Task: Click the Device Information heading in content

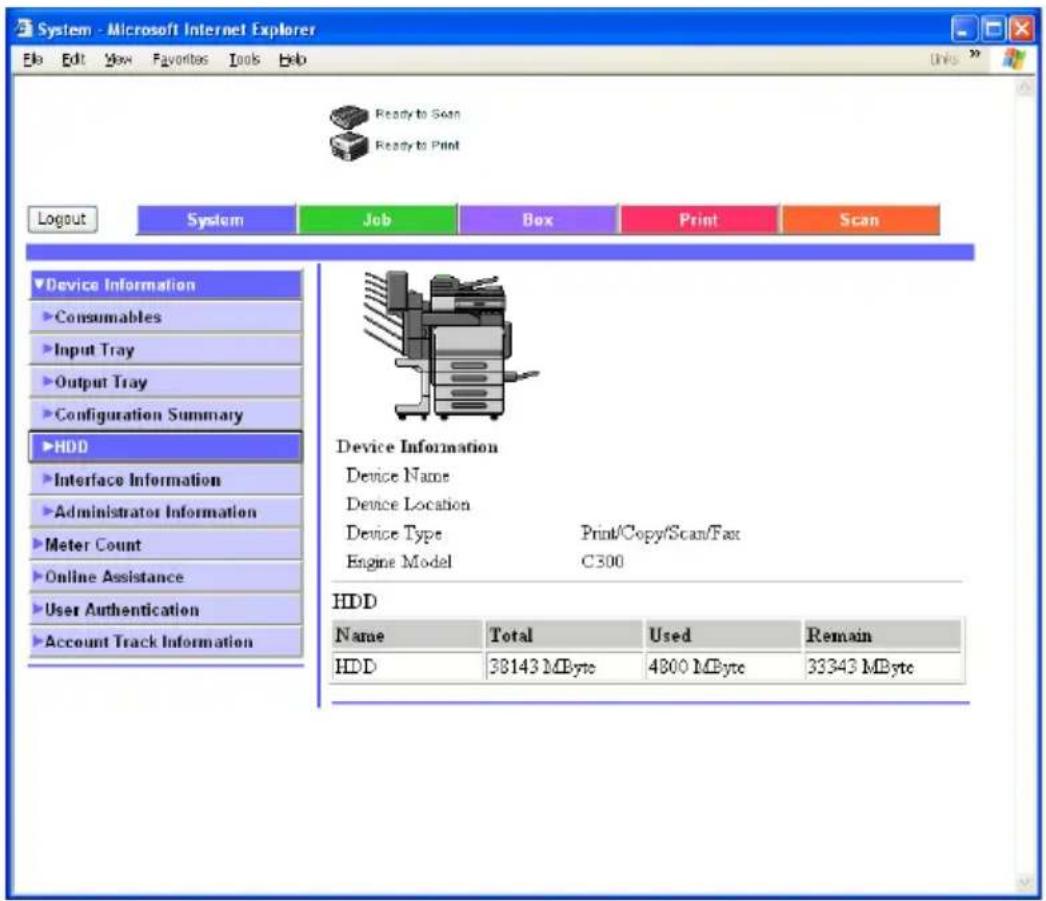Action: pyautogui.click(x=417, y=447)
